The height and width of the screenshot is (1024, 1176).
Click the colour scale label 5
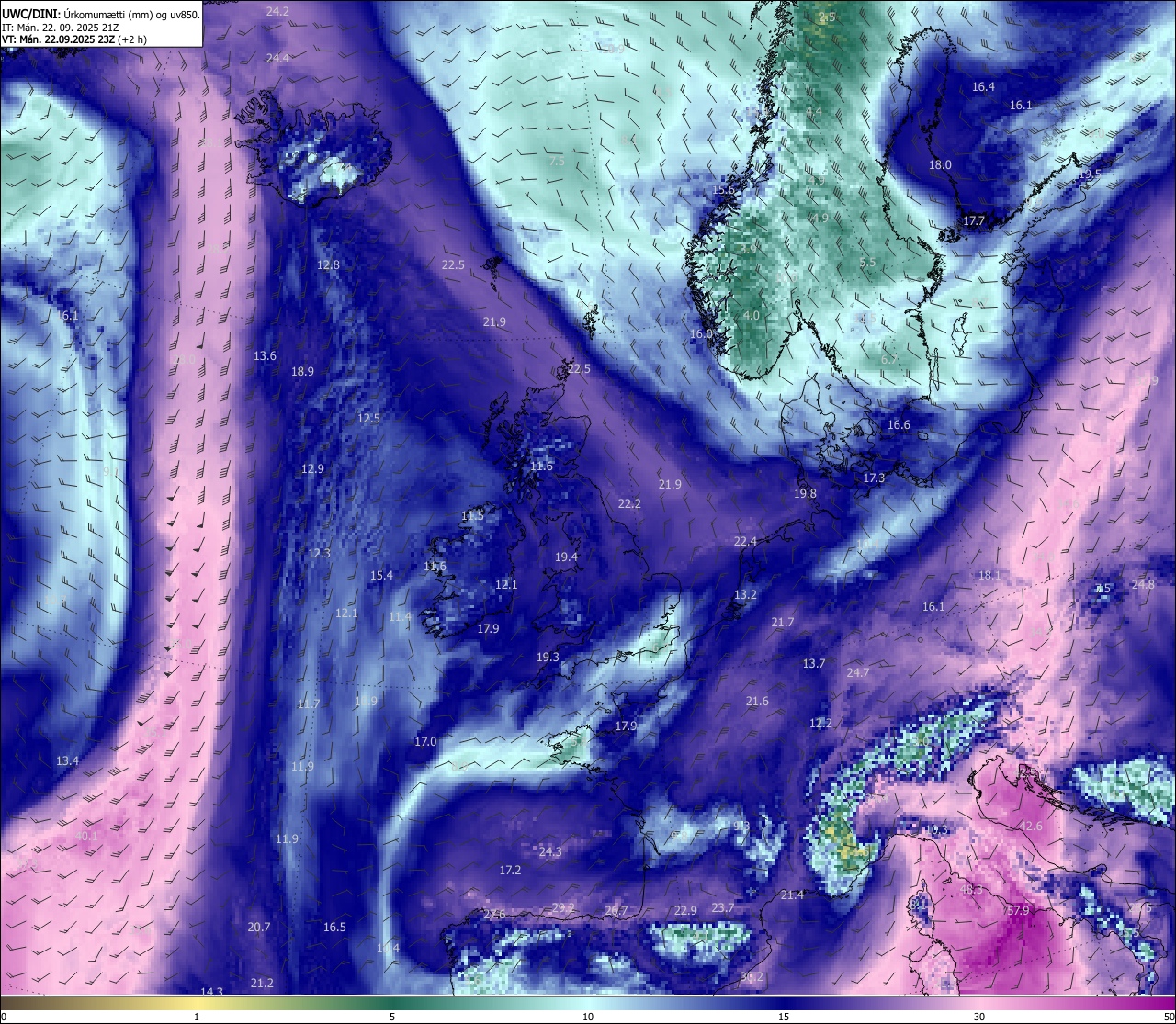(x=392, y=1017)
